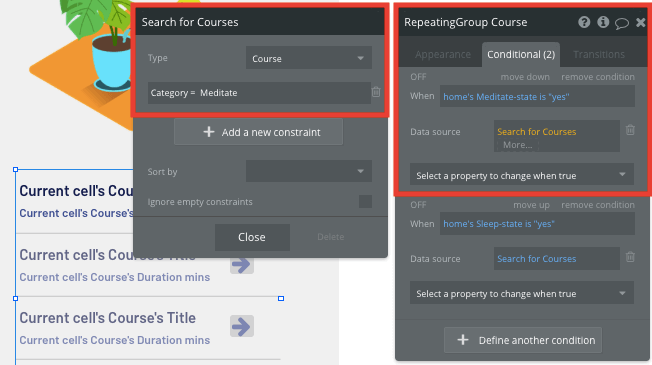Image resolution: width=652 pixels, height=365 pixels.
Task: Open the comment bubble icon
Action: tap(622, 23)
